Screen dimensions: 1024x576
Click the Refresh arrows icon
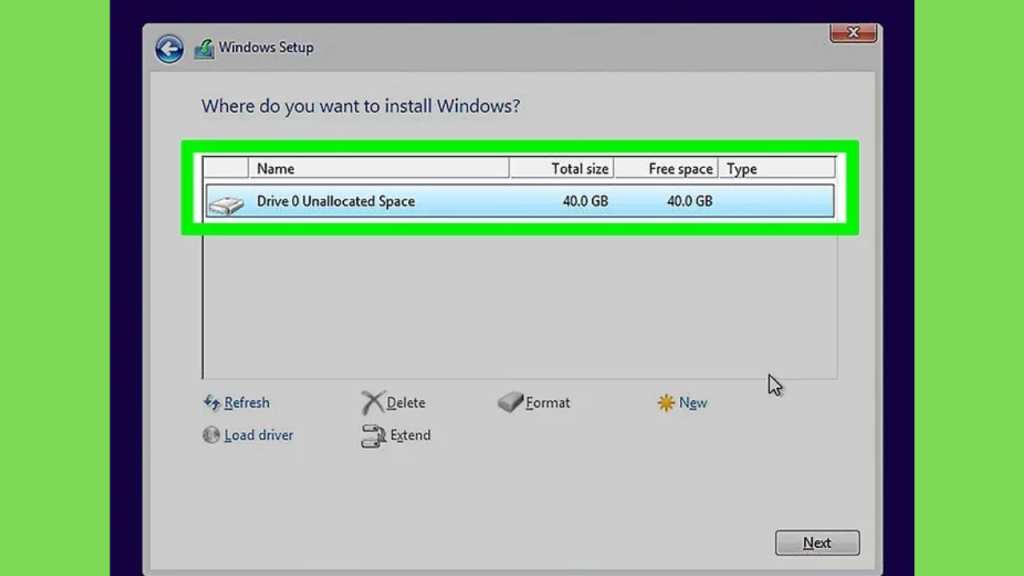pos(212,402)
